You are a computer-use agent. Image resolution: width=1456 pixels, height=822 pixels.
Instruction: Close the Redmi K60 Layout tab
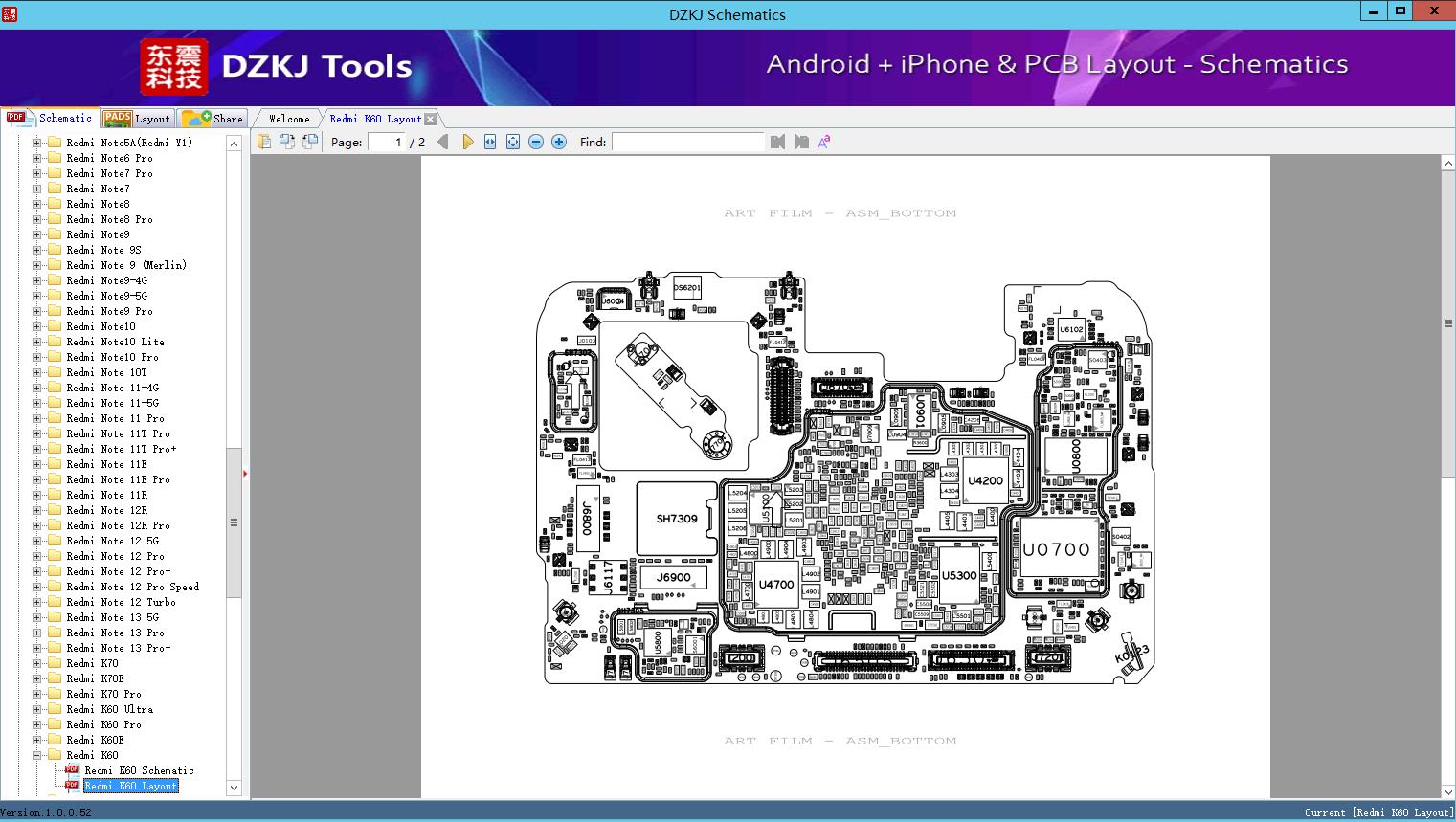430,119
